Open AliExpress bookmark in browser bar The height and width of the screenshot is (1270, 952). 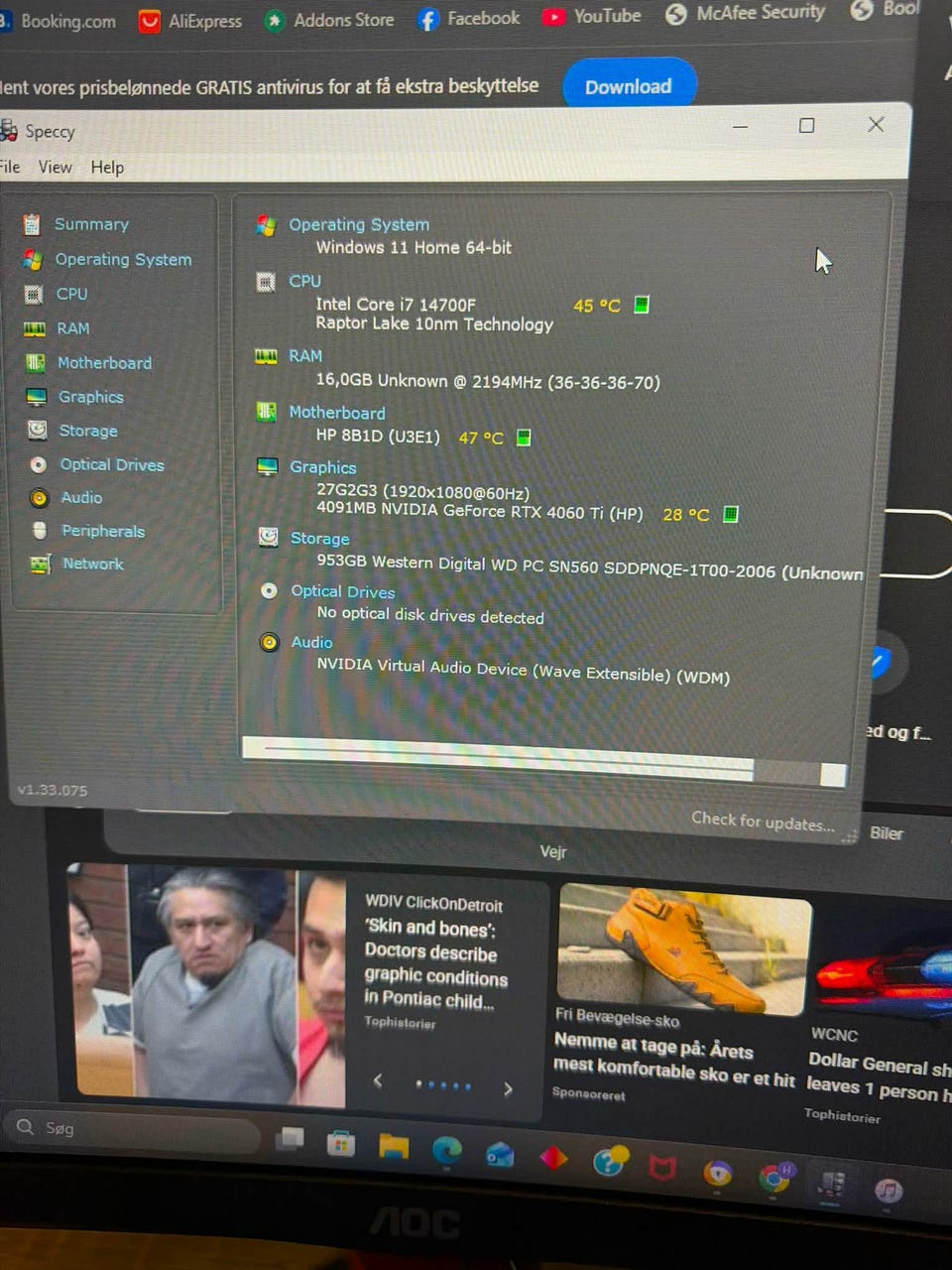(191, 21)
